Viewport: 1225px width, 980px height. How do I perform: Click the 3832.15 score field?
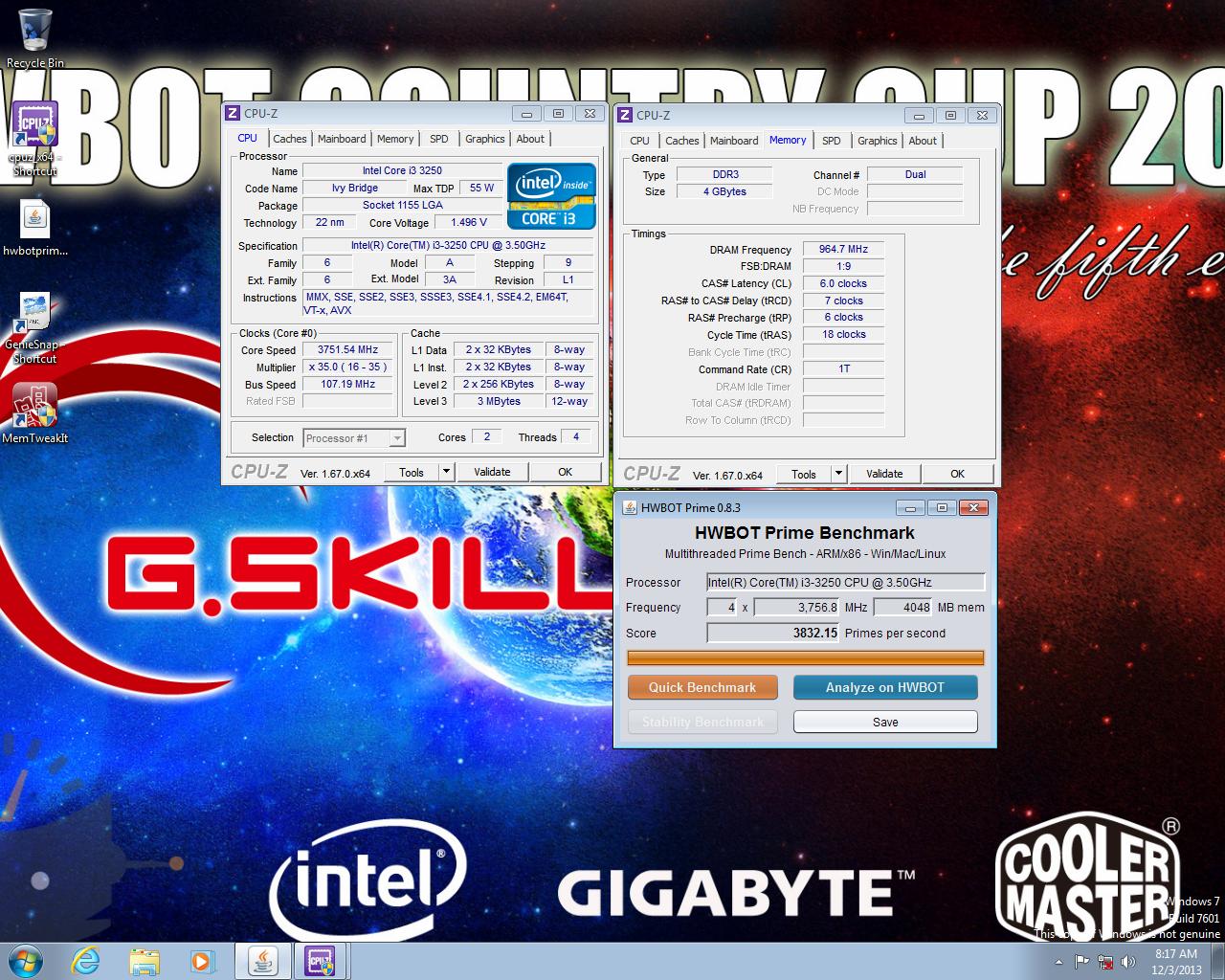pos(773,633)
